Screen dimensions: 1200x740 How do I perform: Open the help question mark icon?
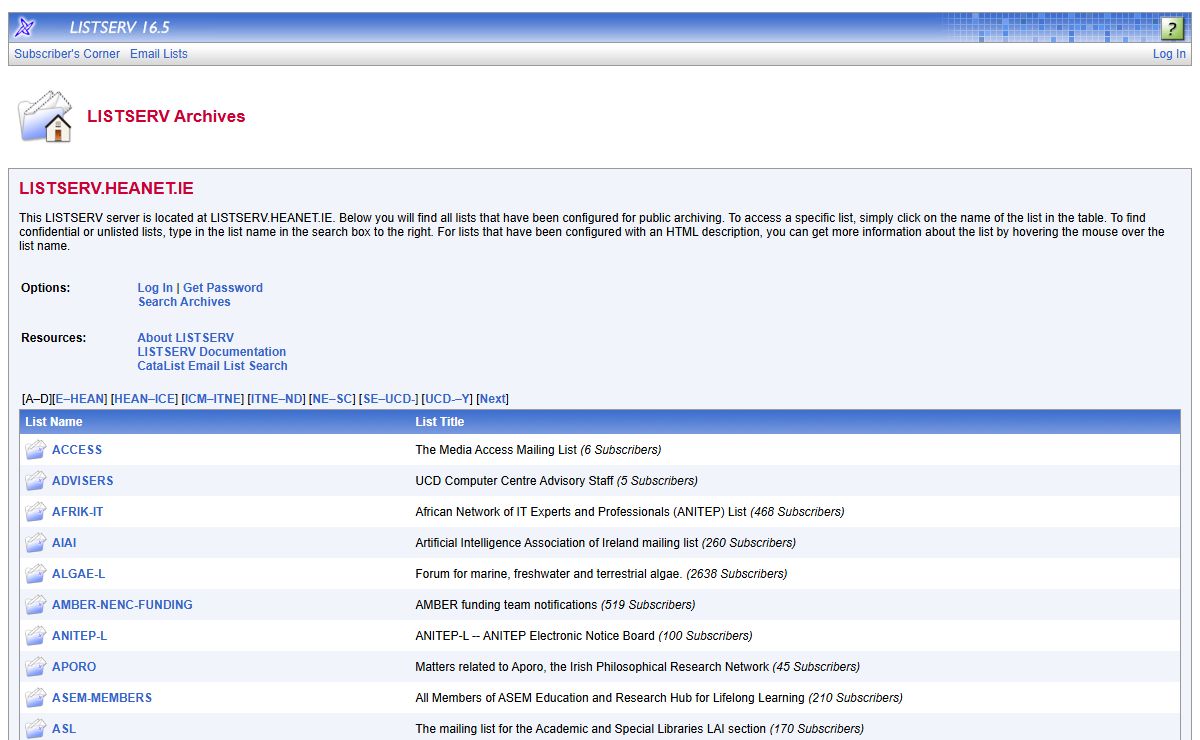pyautogui.click(x=1171, y=28)
